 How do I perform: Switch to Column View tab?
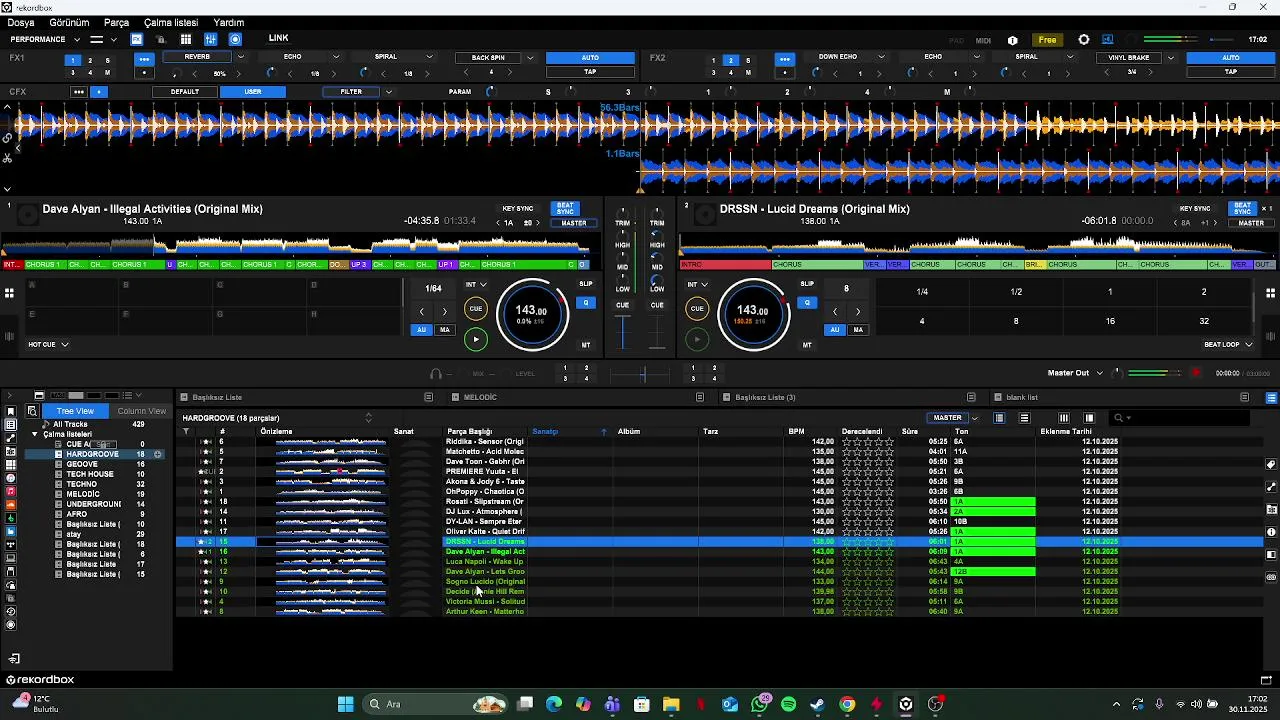tap(141, 411)
